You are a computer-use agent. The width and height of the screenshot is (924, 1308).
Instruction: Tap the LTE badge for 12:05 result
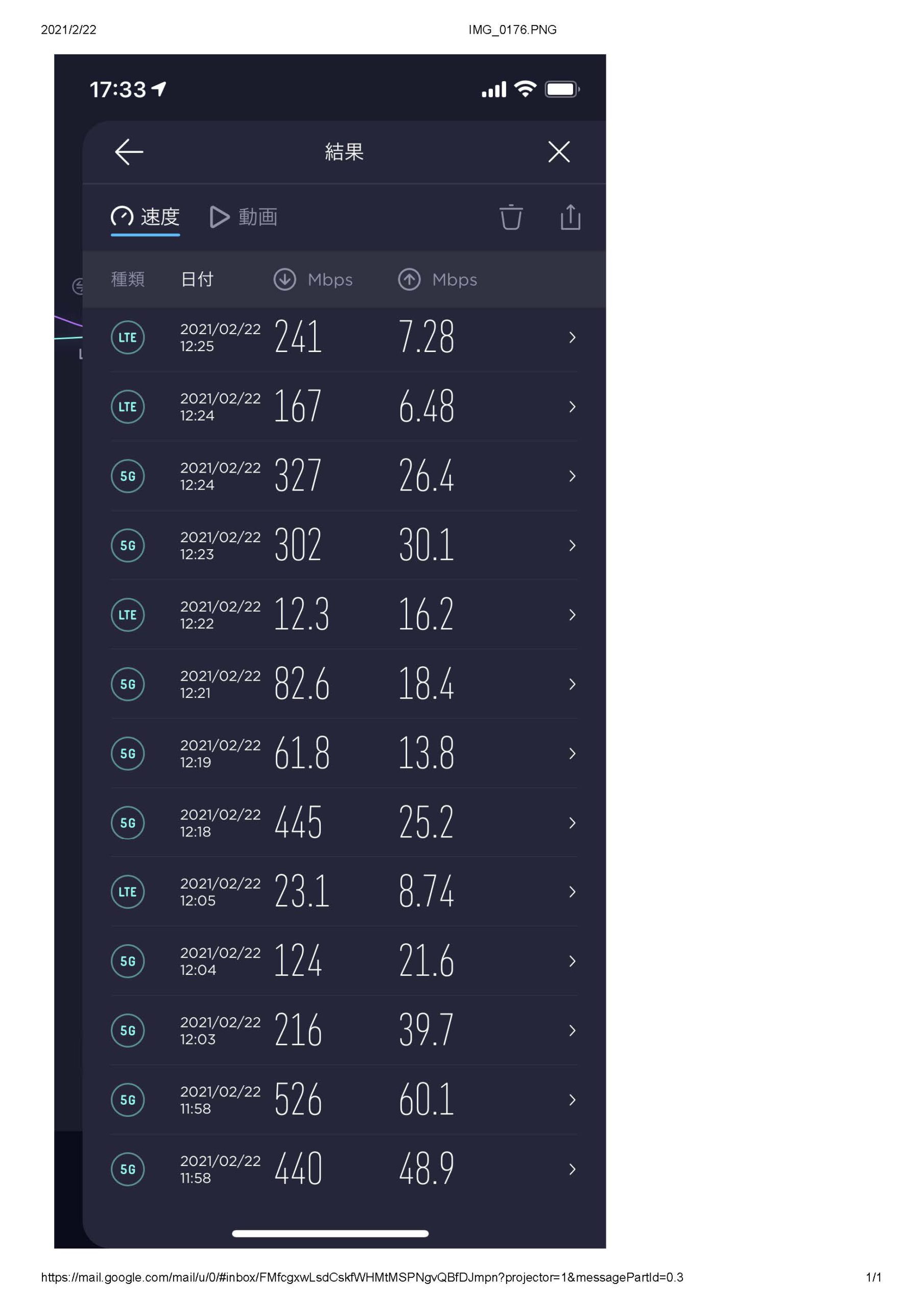point(128,892)
